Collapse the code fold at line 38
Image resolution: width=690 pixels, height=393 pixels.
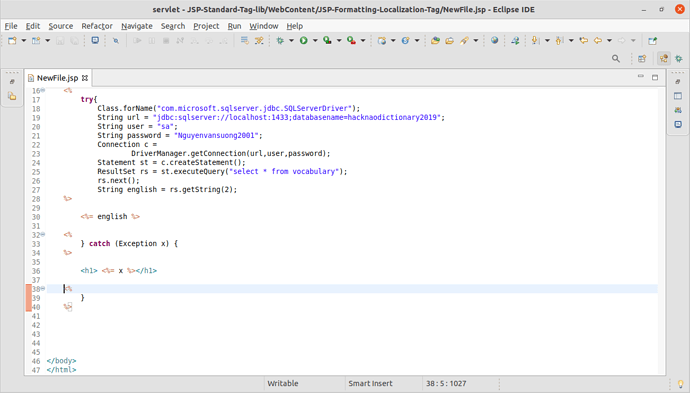tap(43, 289)
